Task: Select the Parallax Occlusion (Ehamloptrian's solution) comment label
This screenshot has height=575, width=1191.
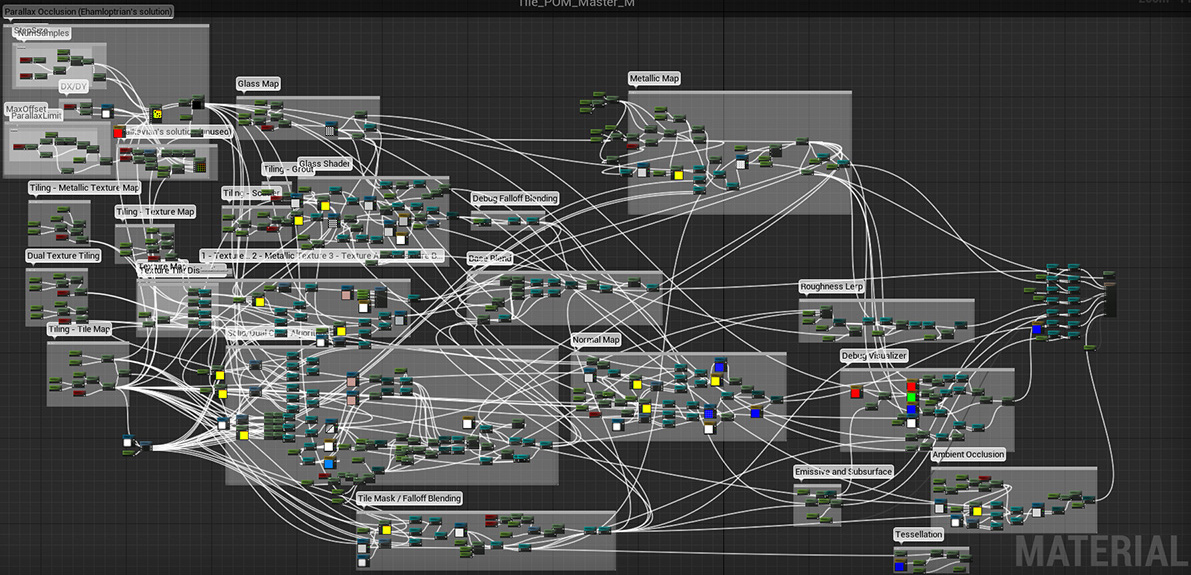Action: point(88,12)
